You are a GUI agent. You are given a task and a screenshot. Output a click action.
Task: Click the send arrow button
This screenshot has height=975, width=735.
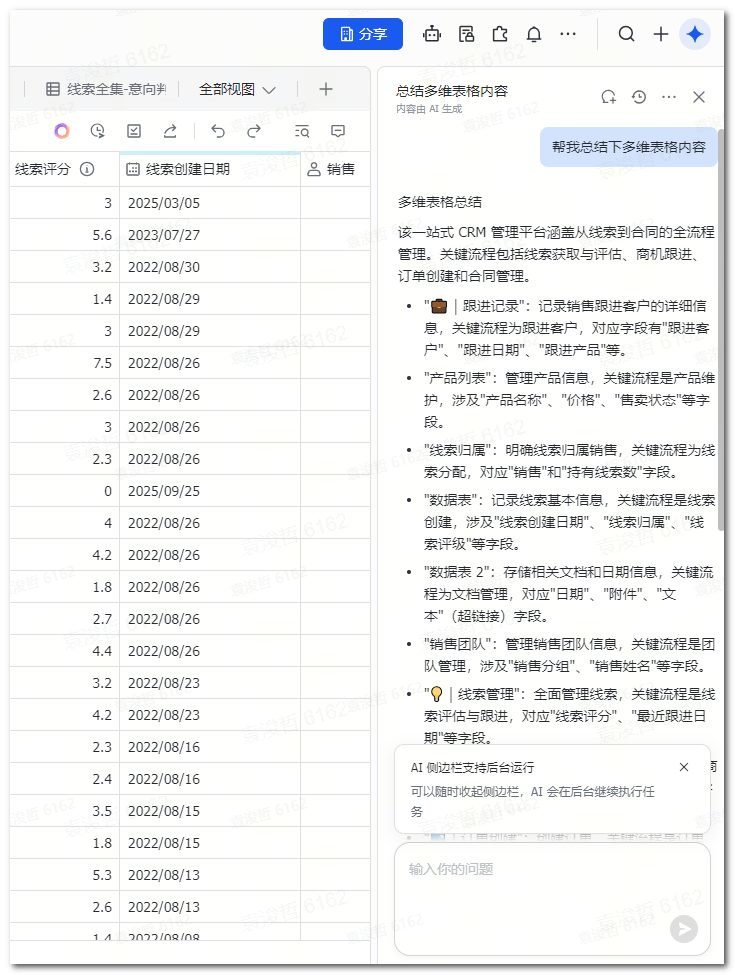[684, 929]
